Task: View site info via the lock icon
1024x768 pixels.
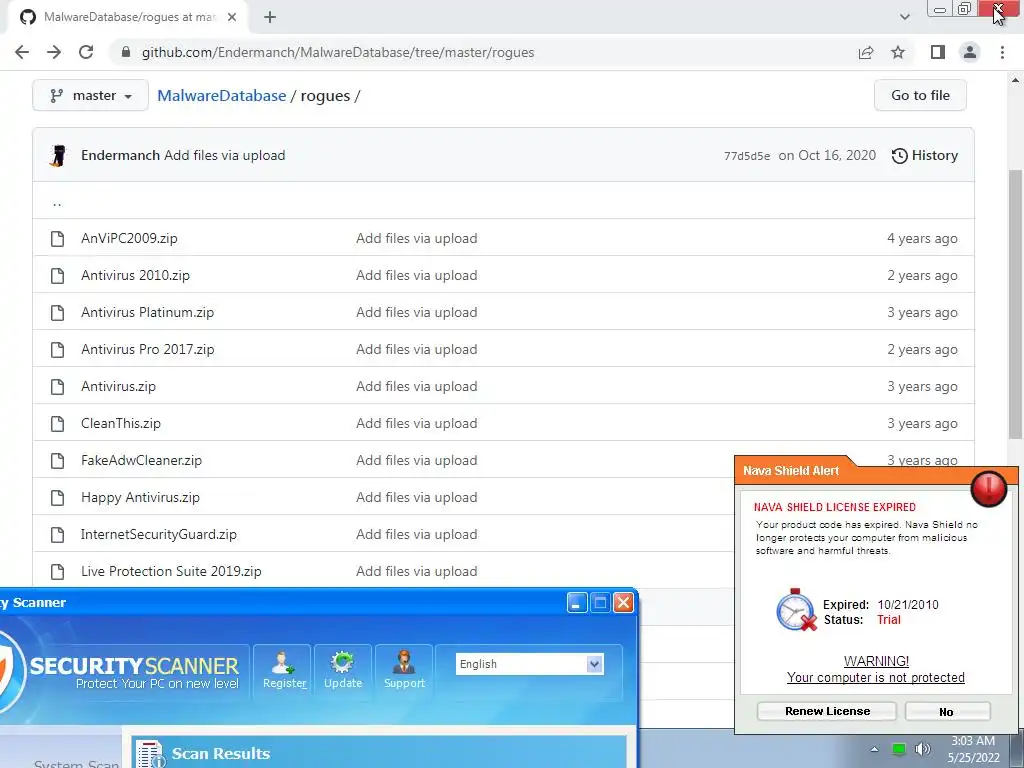Action: pos(126,52)
